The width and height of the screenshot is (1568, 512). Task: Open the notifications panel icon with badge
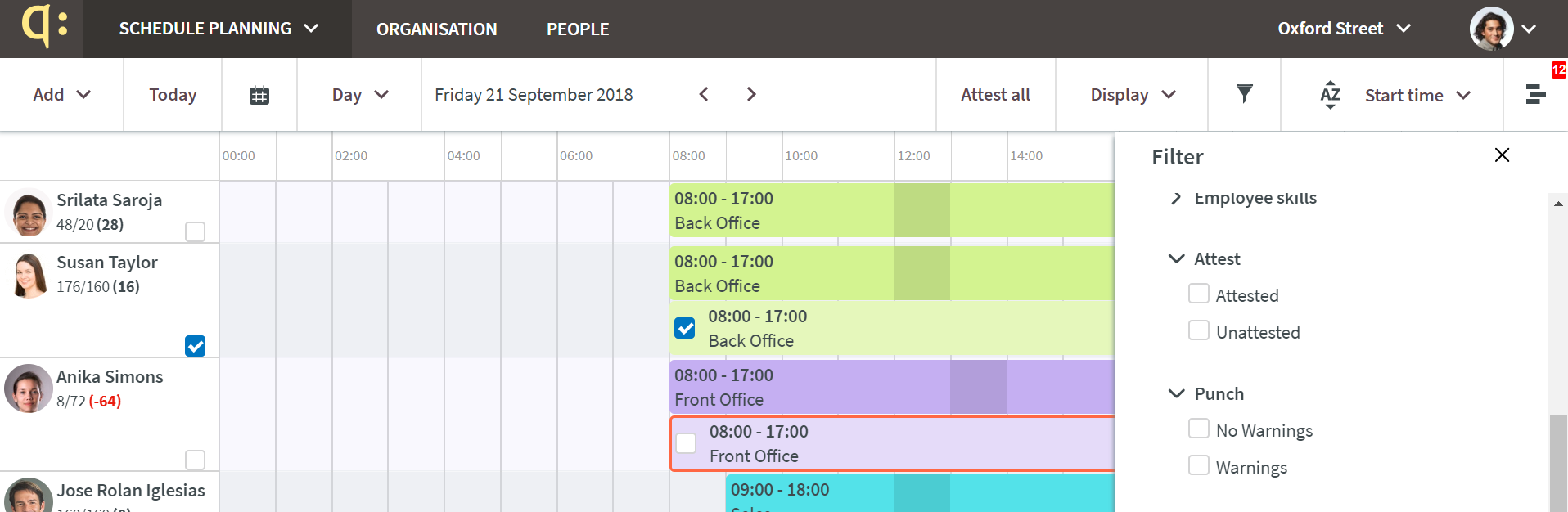[x=1536, y=94]
